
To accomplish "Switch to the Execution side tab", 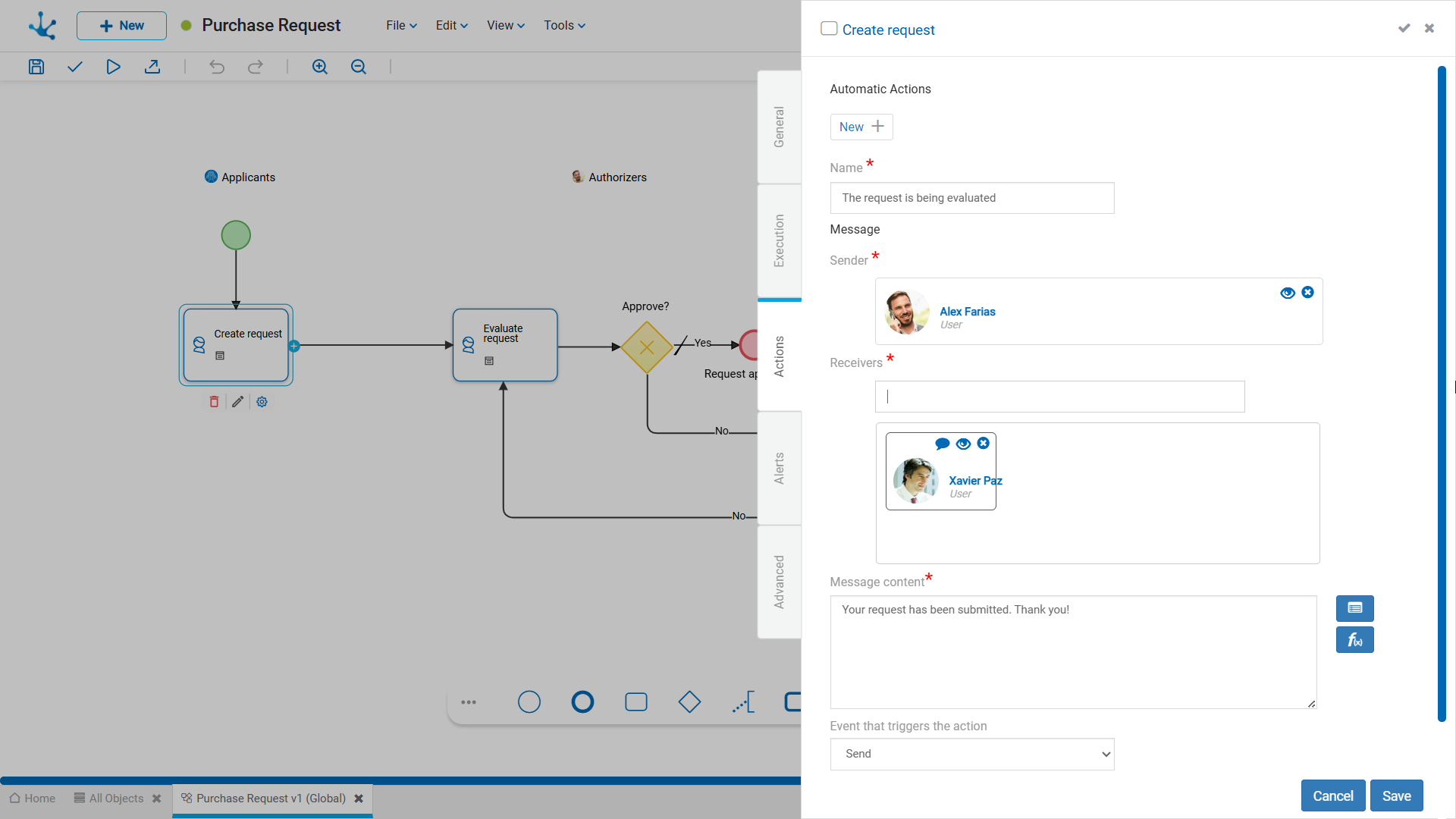I will tap(779, 240).
